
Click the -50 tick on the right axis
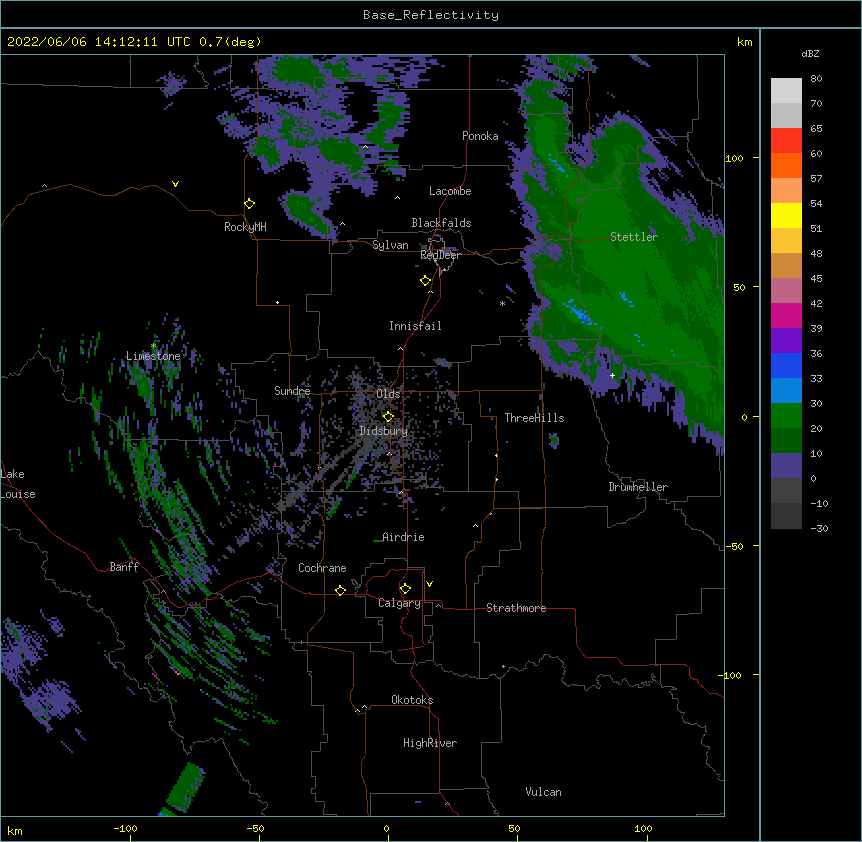tap(734, 546)
